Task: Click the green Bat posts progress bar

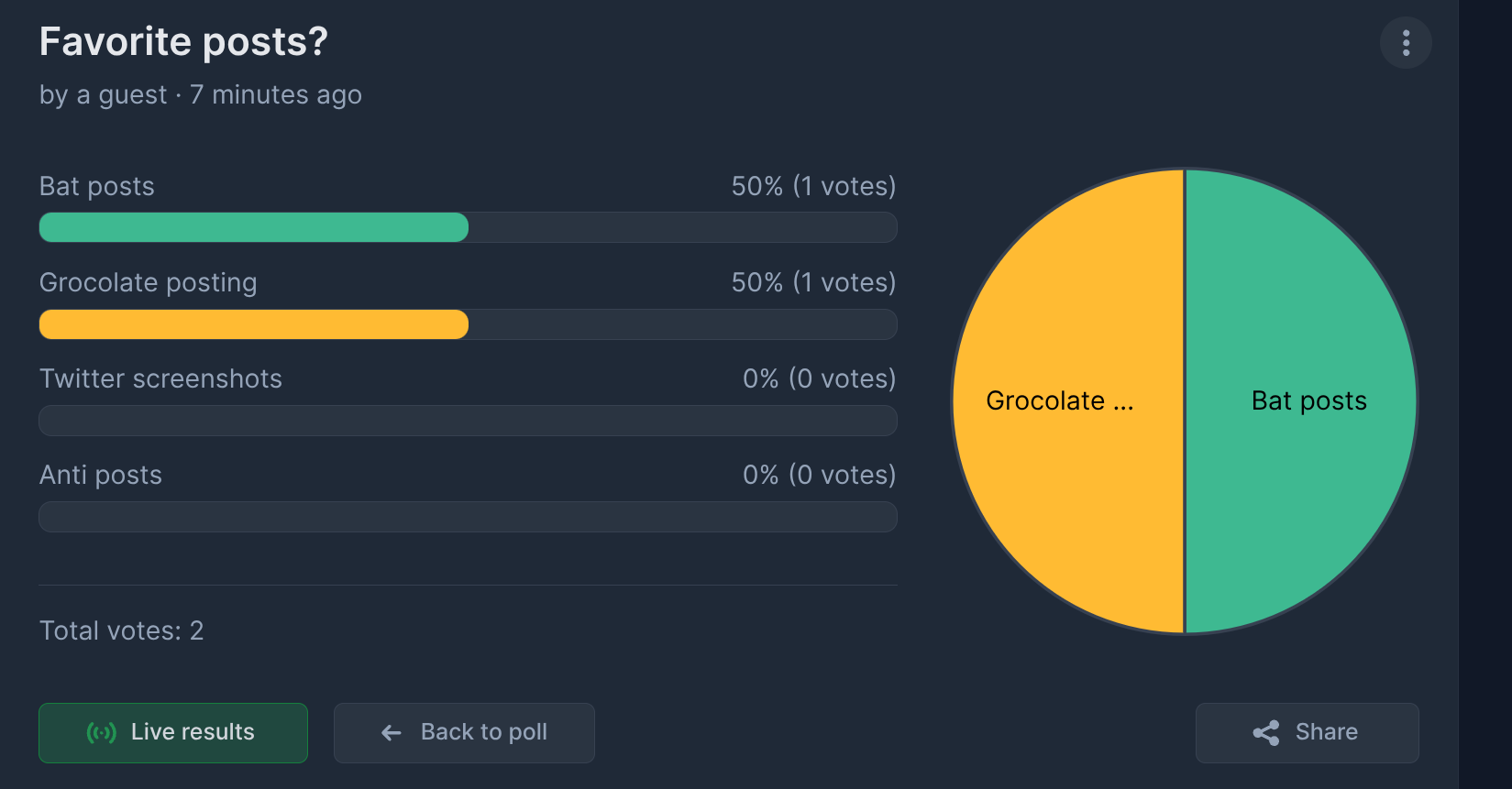Action: coord(254,227)
